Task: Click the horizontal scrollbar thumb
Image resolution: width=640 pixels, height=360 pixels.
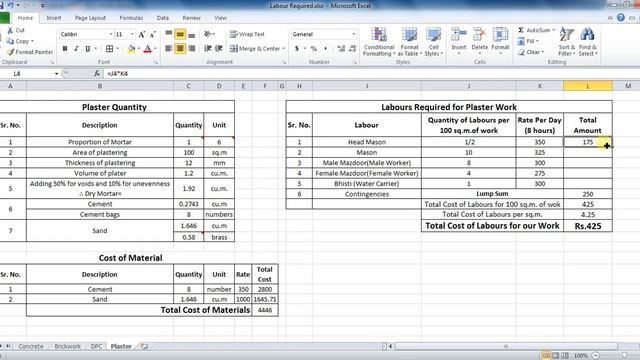Action: [x=506, y=347]
